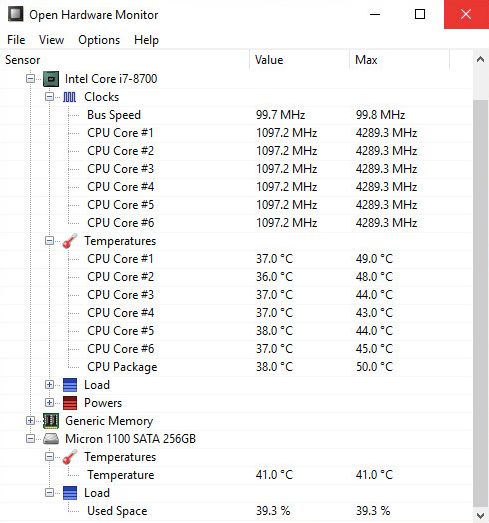Viewport: 489px width, 523px height.
Task: Click the blue Load icon under CPU
Action: coord(70,385)
